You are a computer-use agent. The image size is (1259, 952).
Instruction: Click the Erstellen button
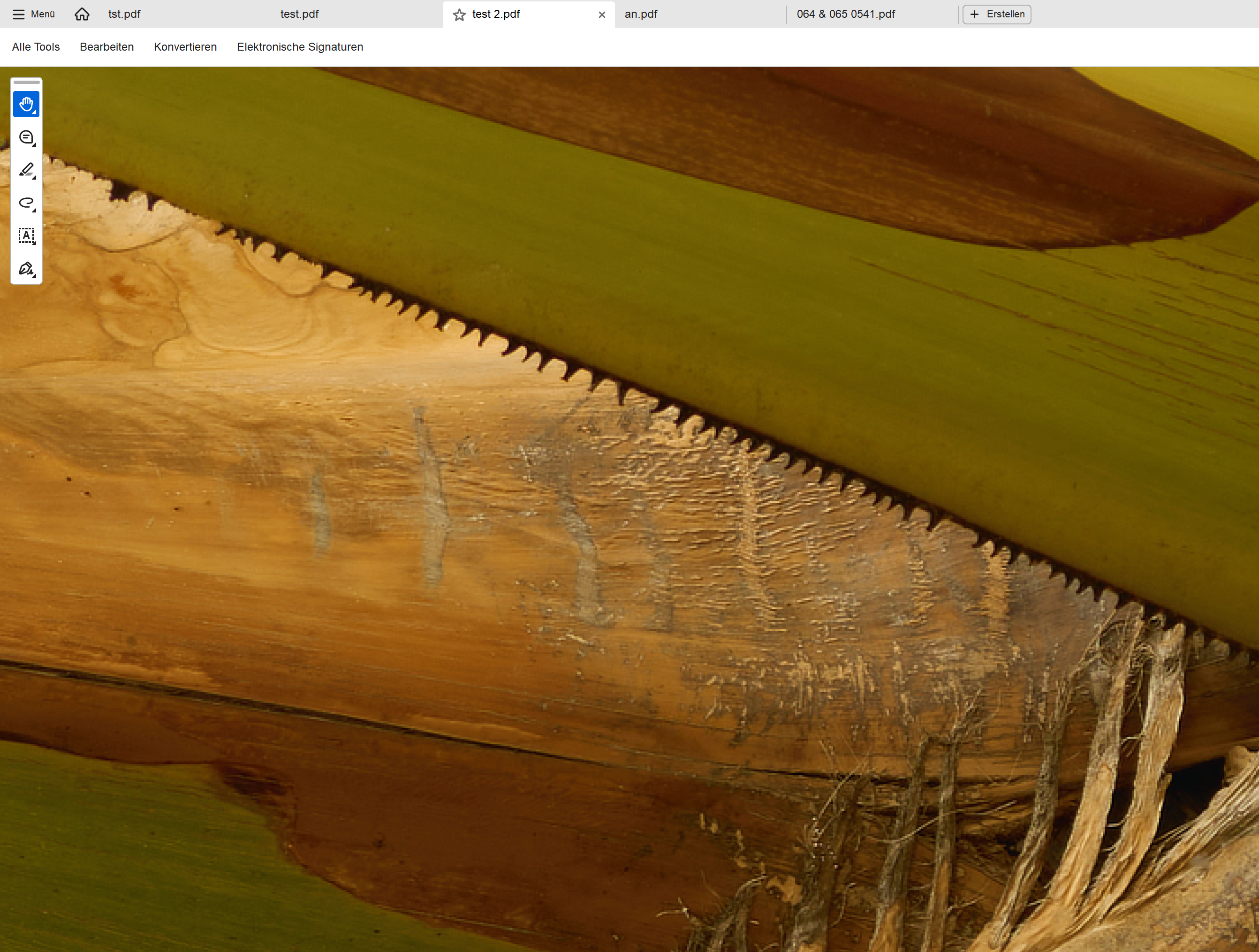click(997, 14)
